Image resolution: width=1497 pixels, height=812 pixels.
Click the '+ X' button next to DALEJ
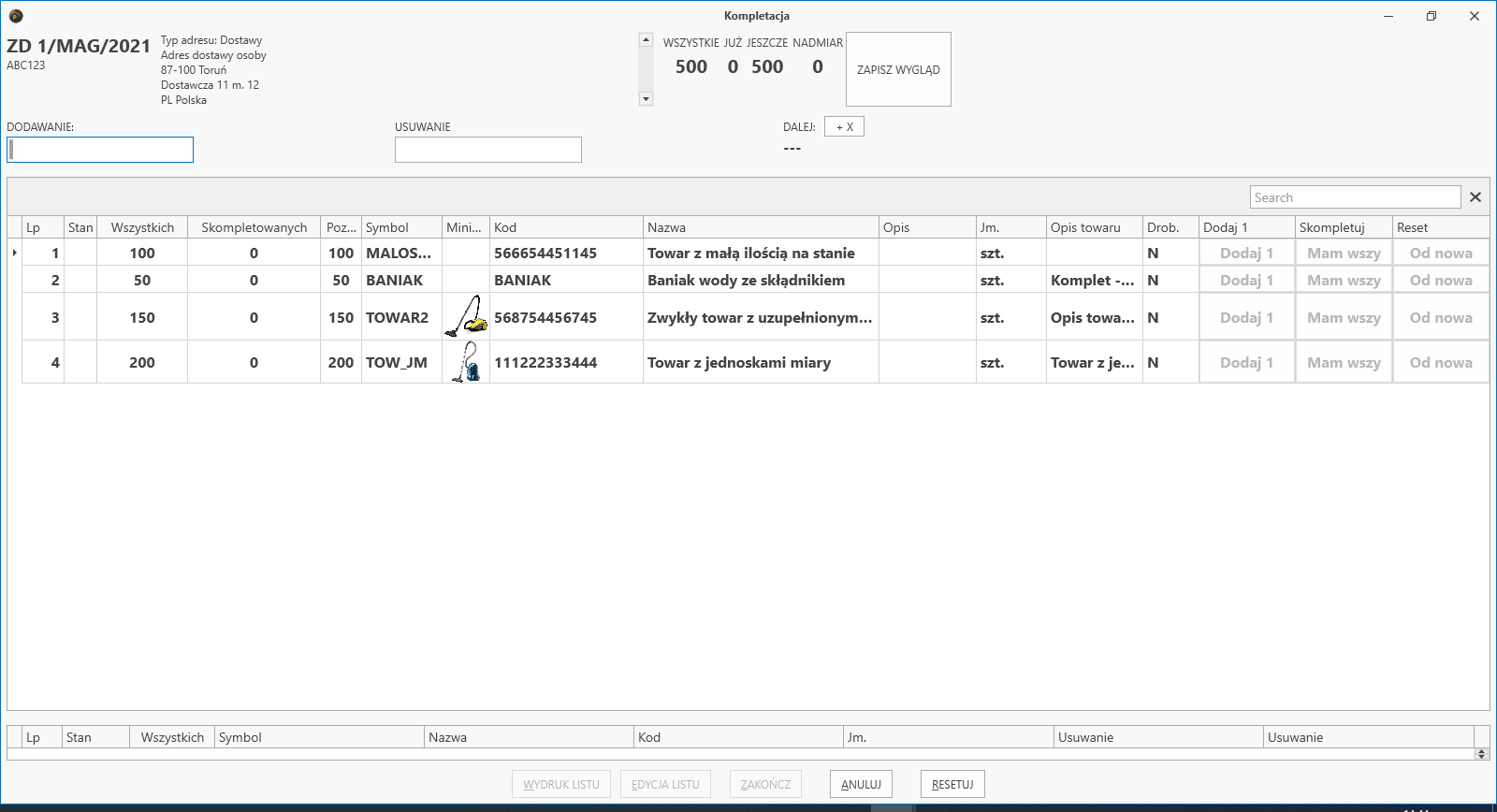[x=844, y=127]
